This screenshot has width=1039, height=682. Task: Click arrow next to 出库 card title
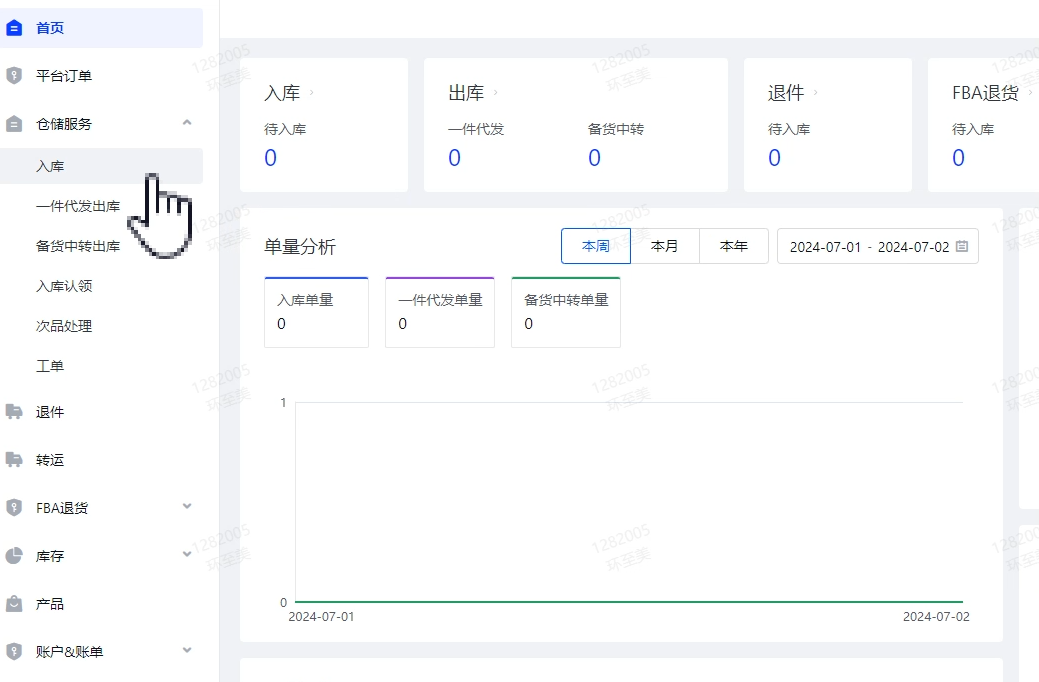tap(496, 93)
